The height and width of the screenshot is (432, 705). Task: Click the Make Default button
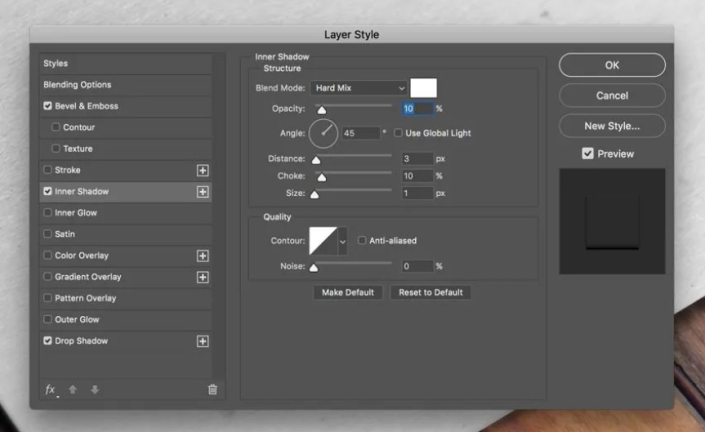point(348,293)
